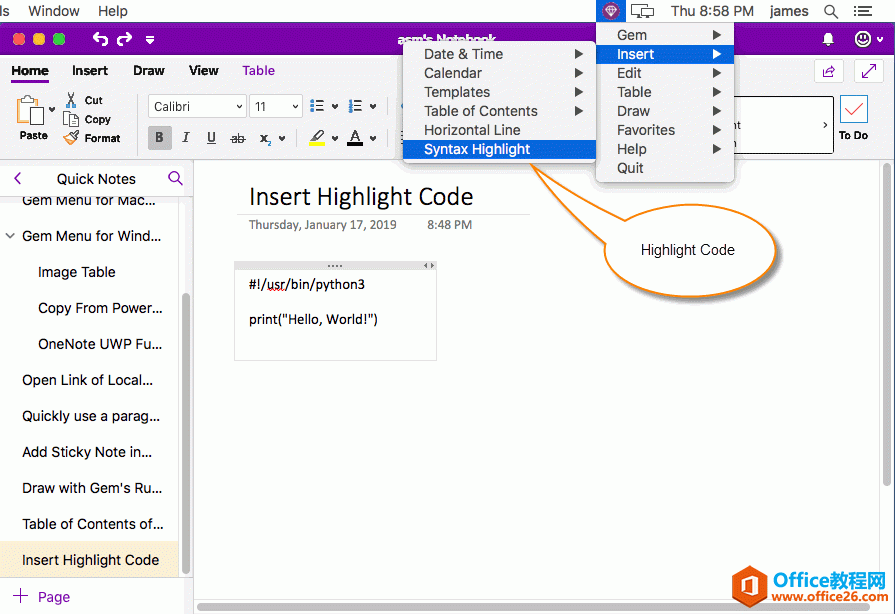Click the add Page button
The width and height of the screenshot is (895, 614).
pos(41,597)
